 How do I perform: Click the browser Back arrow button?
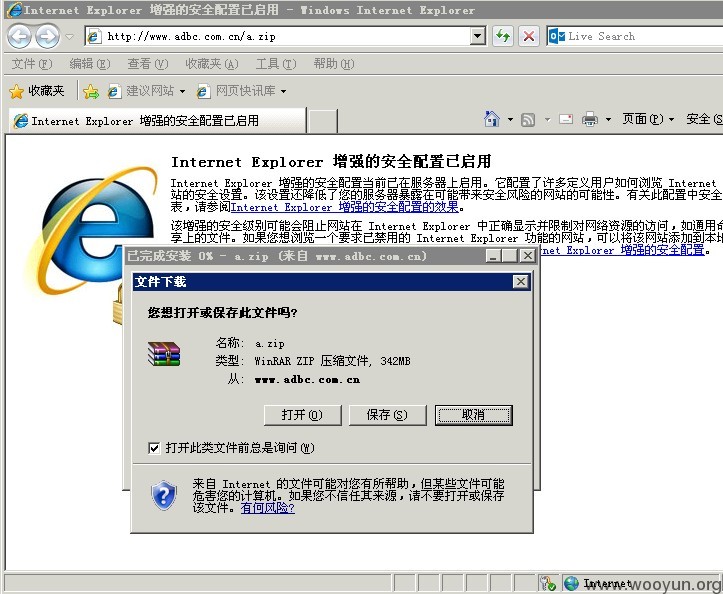click(x=19, y=36)
